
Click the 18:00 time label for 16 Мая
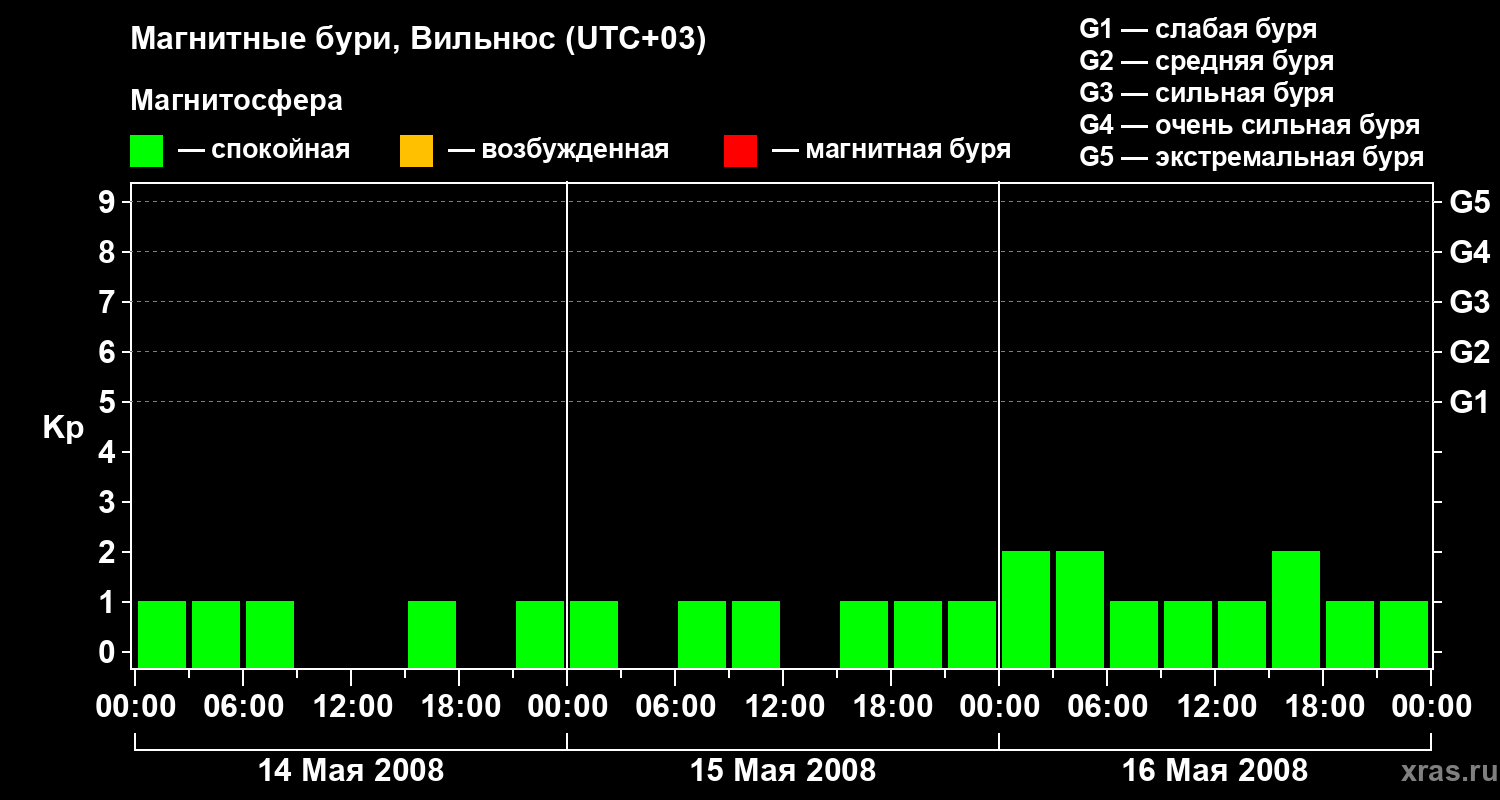click(1323, 707)
